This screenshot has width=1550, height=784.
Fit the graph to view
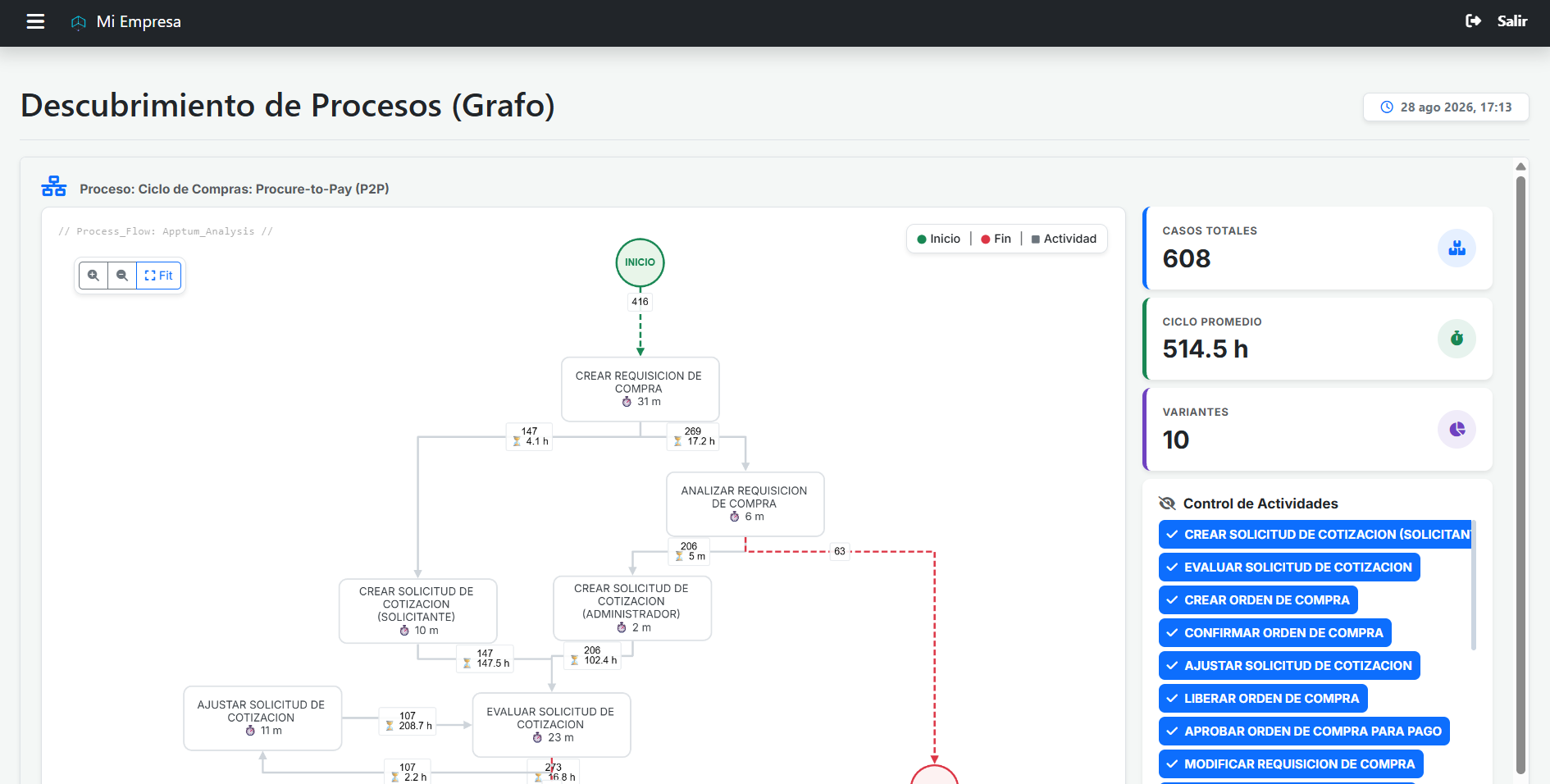(x=158, y=276)
